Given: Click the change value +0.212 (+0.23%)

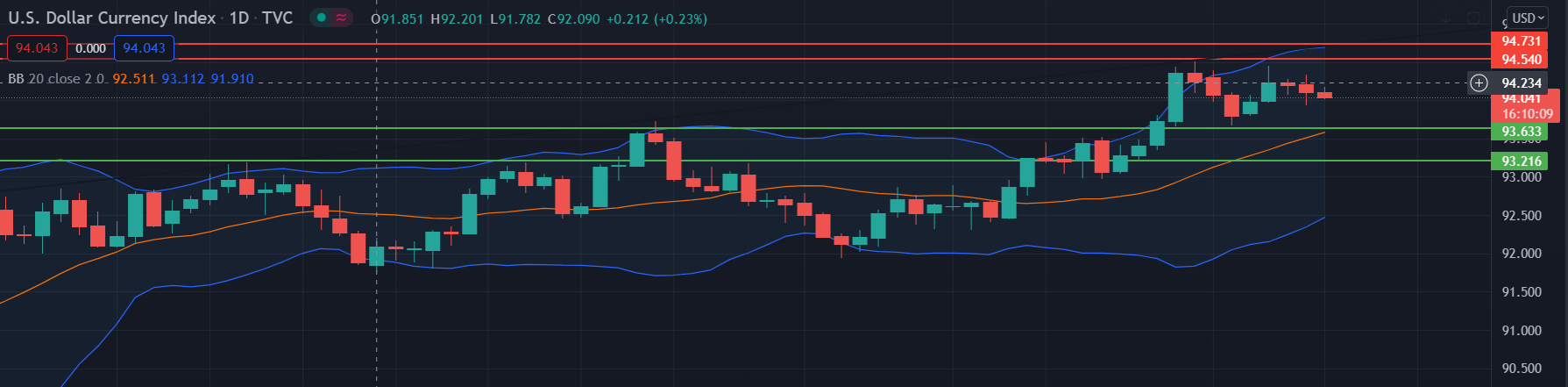Looking at the screenshot, I should point(657,18).
